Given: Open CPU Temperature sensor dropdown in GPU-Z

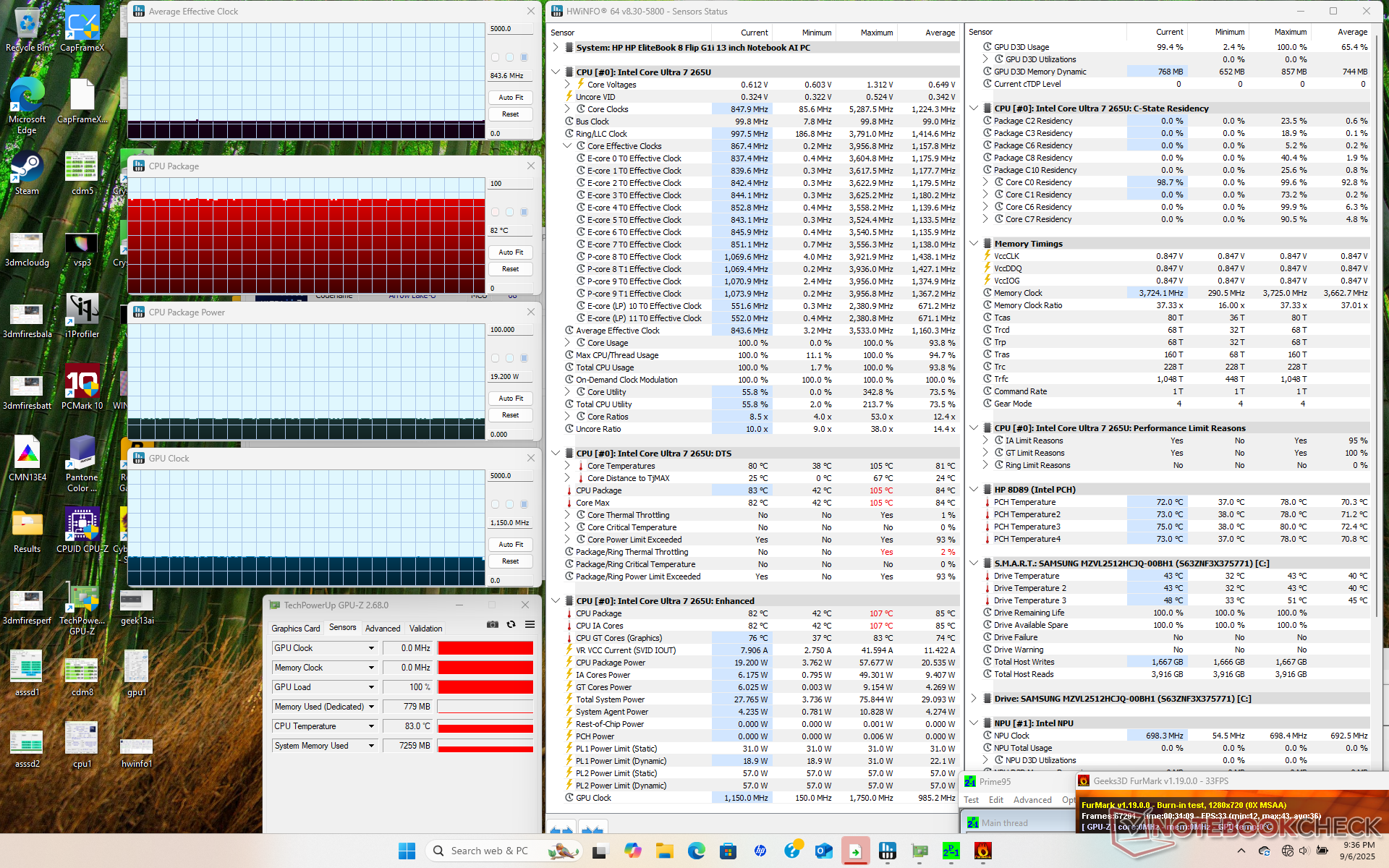Looking at the screenshot, I should coord(371,726).
